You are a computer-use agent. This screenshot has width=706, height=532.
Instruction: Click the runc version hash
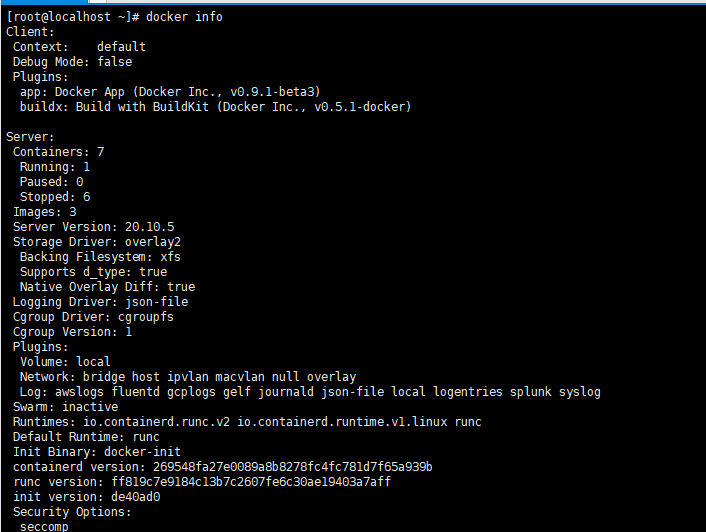(251, 482)
